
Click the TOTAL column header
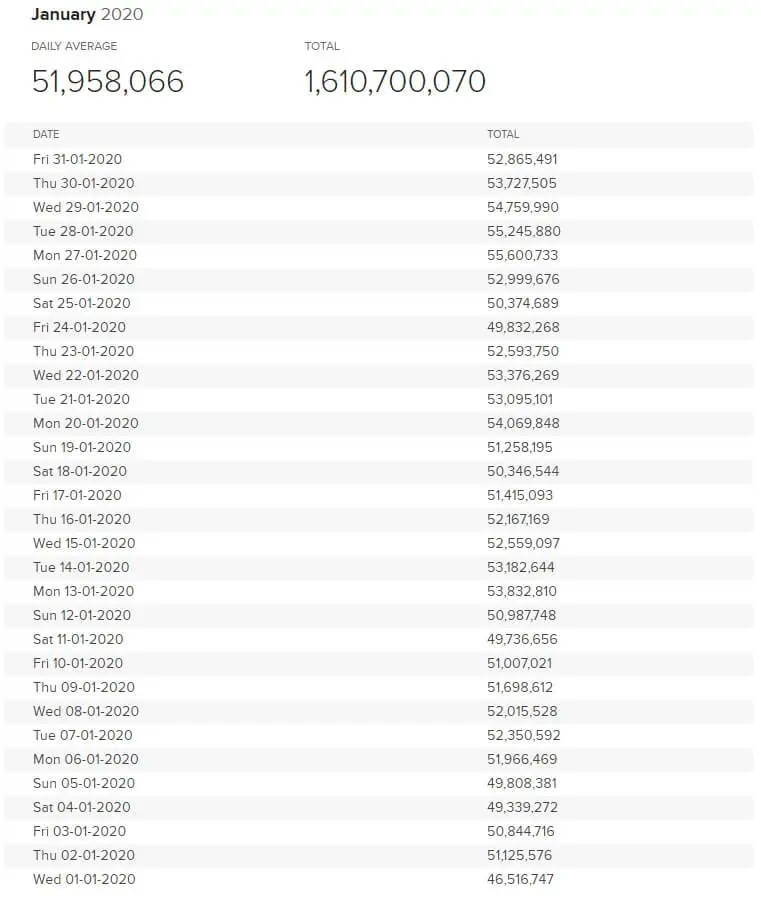(503, 134)
